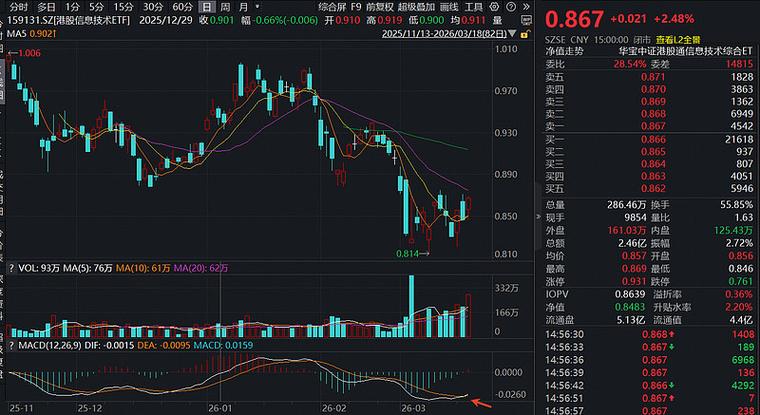760x415 pixels.
Task: Click 净值 0.8483 value
Action: pyautogui.click(x=630, y=307)
